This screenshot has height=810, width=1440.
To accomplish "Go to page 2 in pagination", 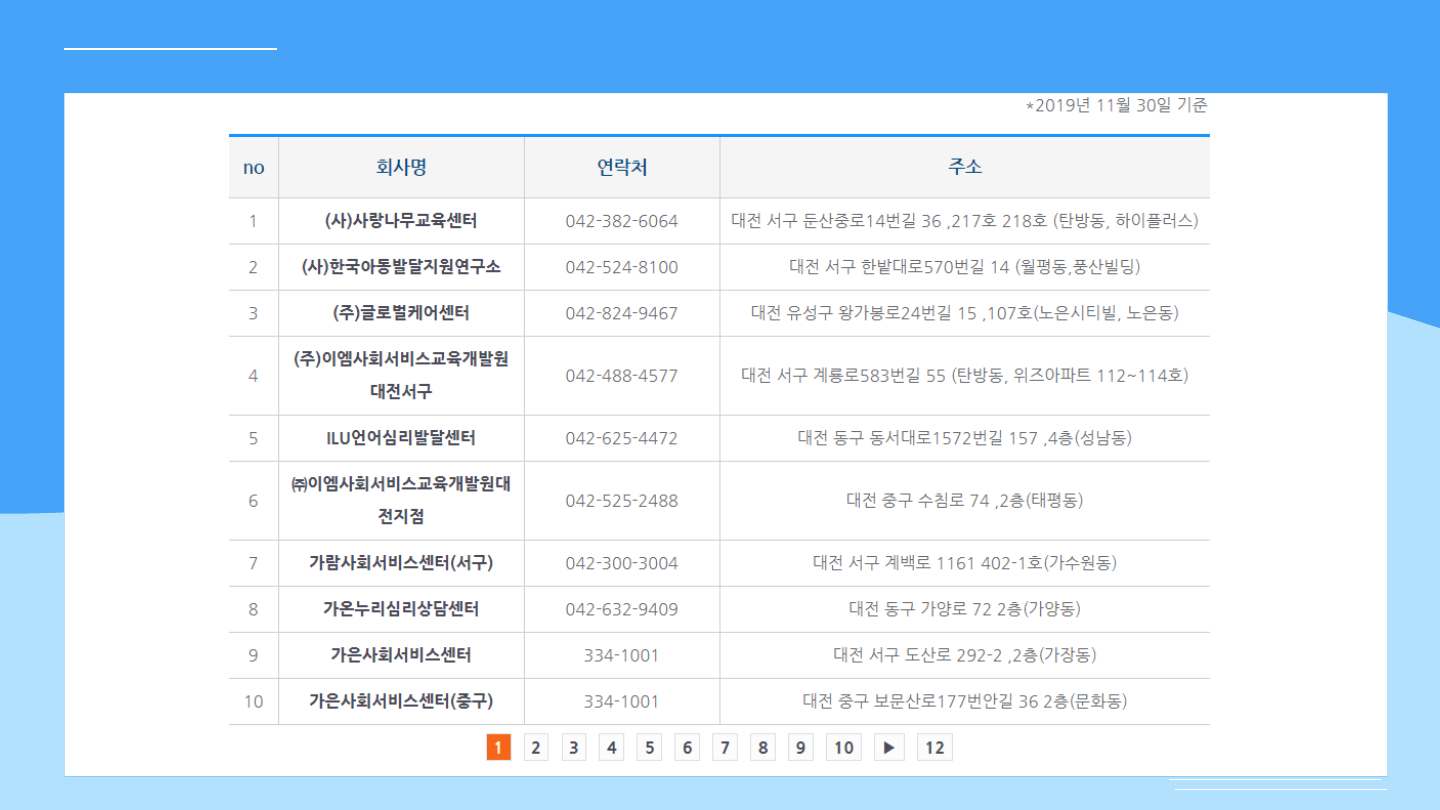I will (x=536, y=747).
